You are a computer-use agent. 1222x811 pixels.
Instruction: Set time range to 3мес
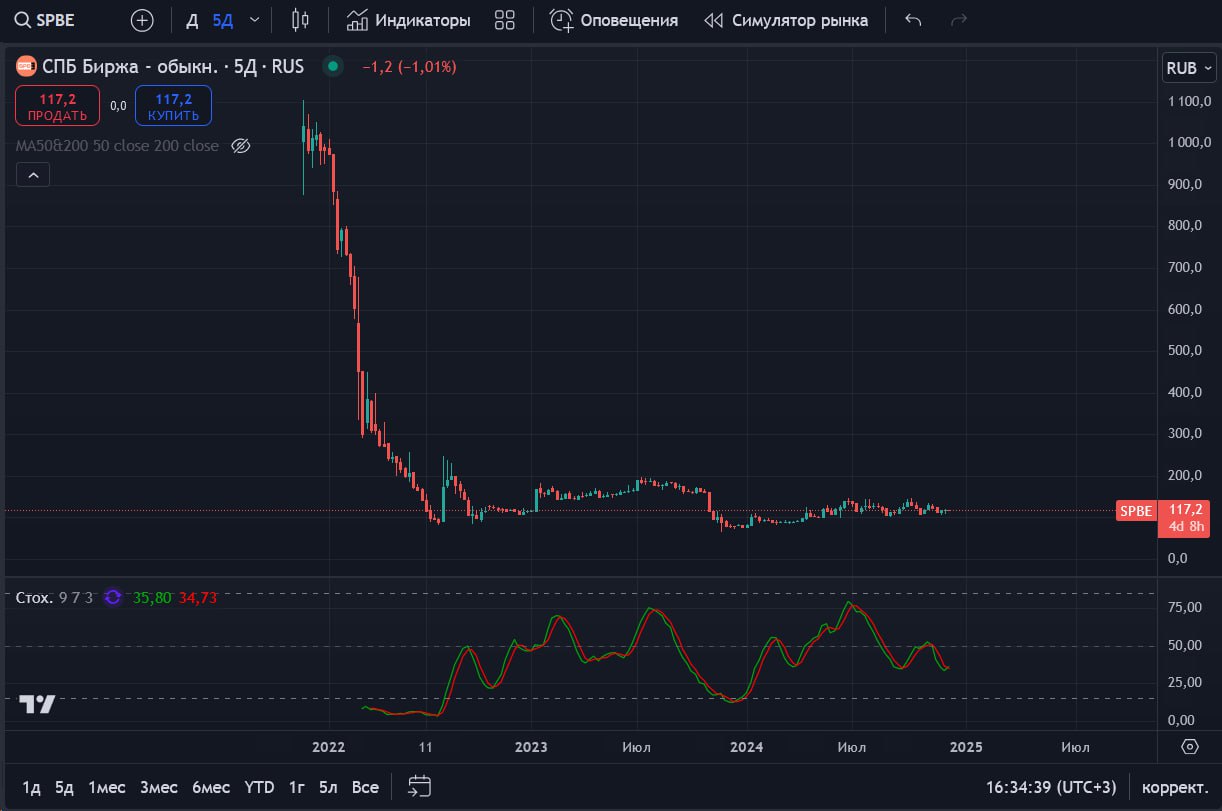point(159,787)
